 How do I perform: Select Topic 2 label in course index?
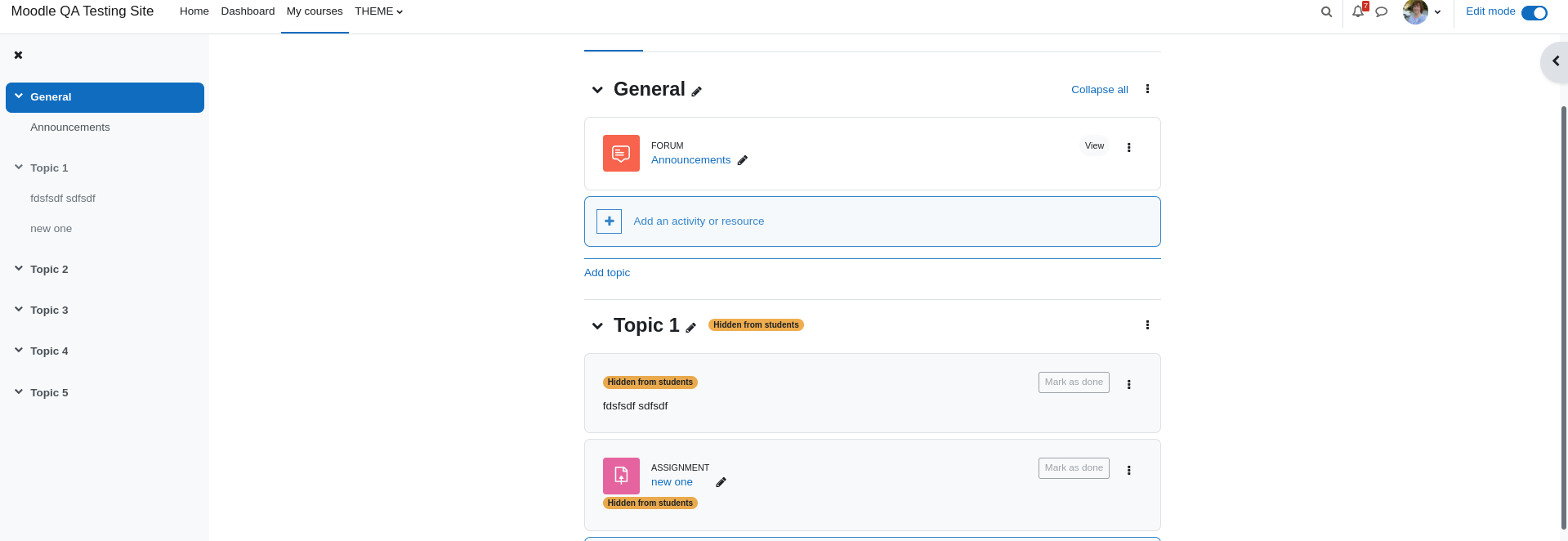coord(49,270)
